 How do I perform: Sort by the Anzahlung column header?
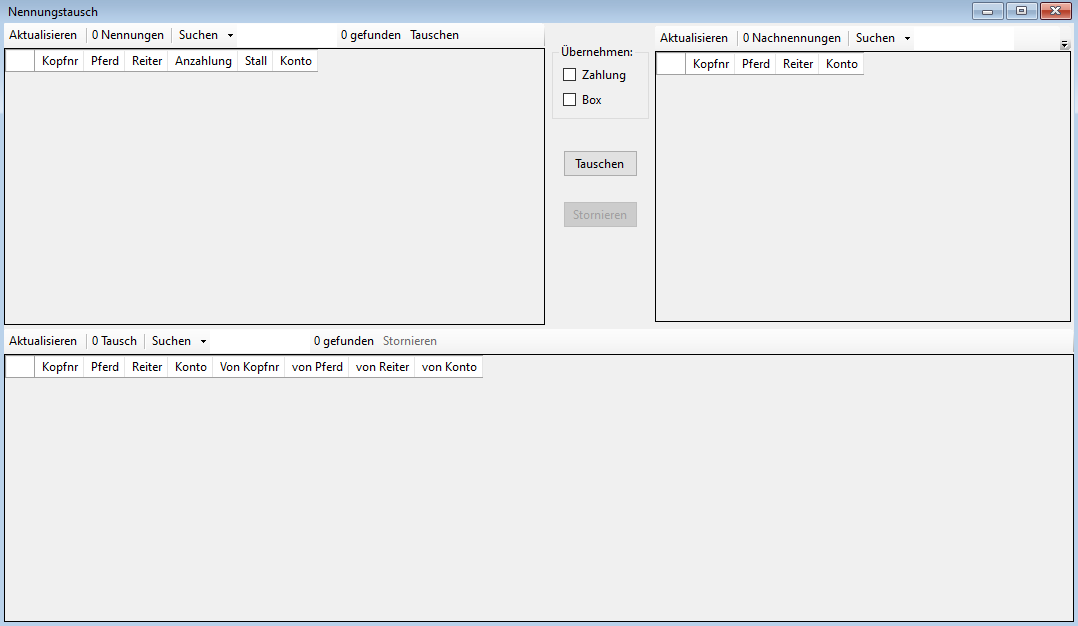click(203, 61)
